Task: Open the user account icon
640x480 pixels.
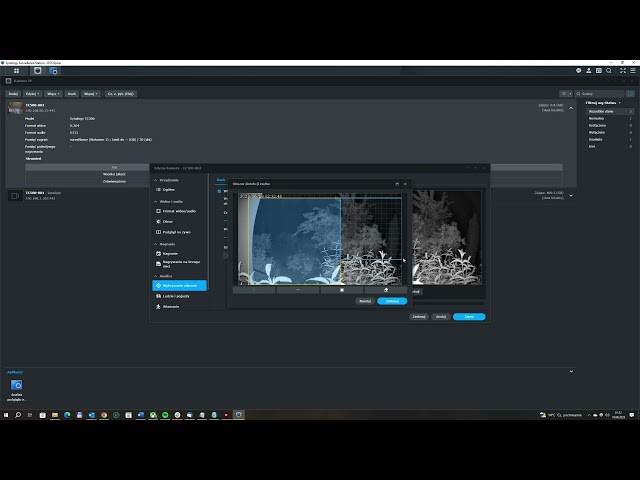Action: coord(589,71)
